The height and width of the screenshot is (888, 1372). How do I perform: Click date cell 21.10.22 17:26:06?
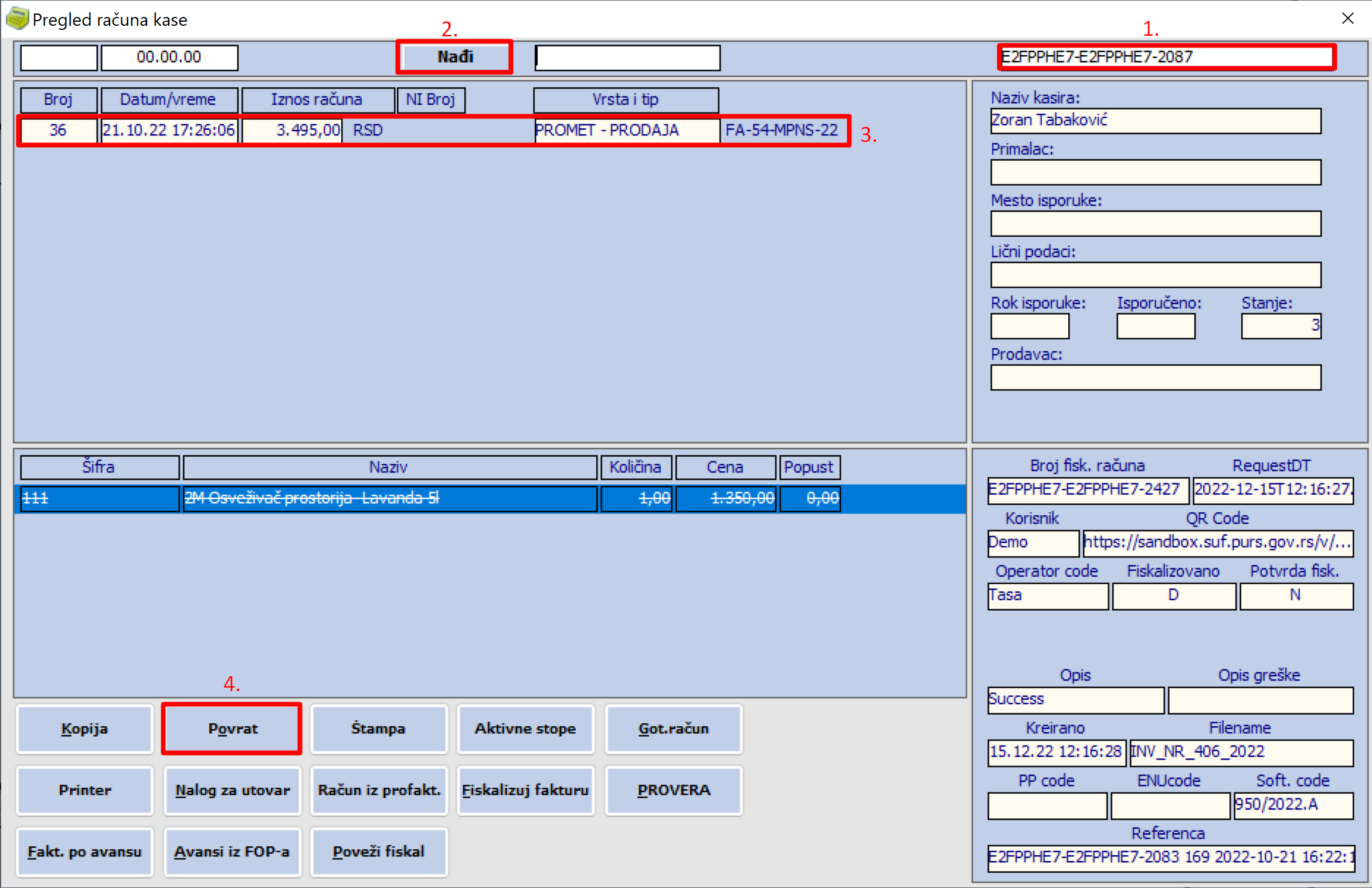coord(169,130)
